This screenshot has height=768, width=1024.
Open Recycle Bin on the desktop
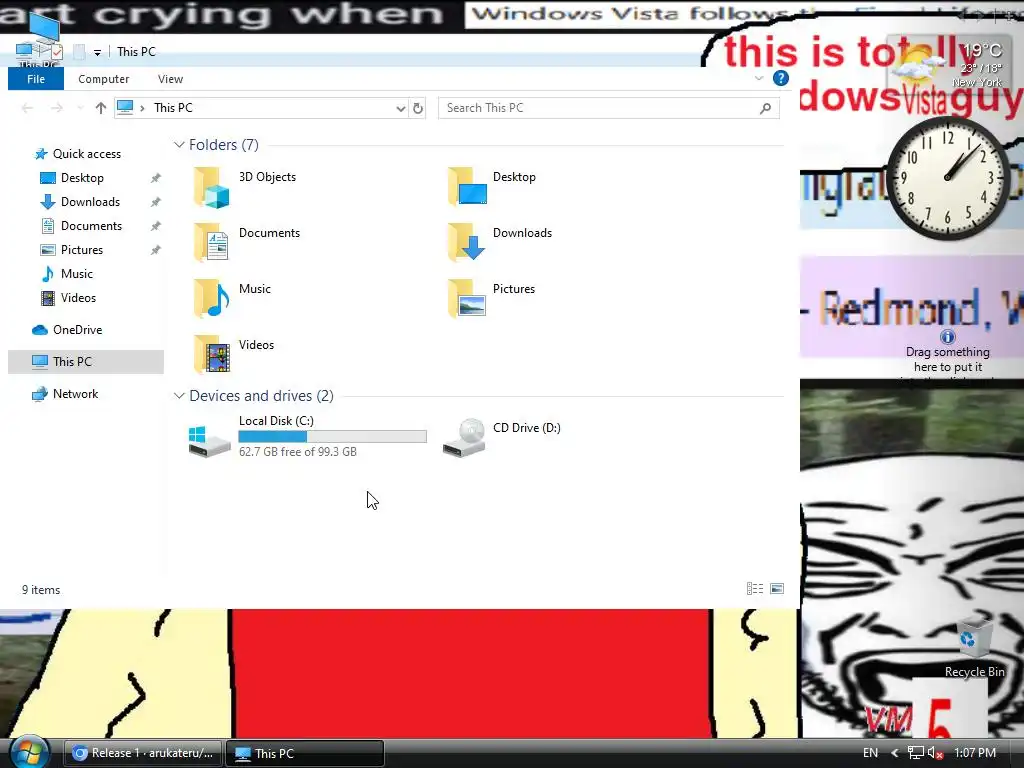pyautogui.click(x=974, y=648)
